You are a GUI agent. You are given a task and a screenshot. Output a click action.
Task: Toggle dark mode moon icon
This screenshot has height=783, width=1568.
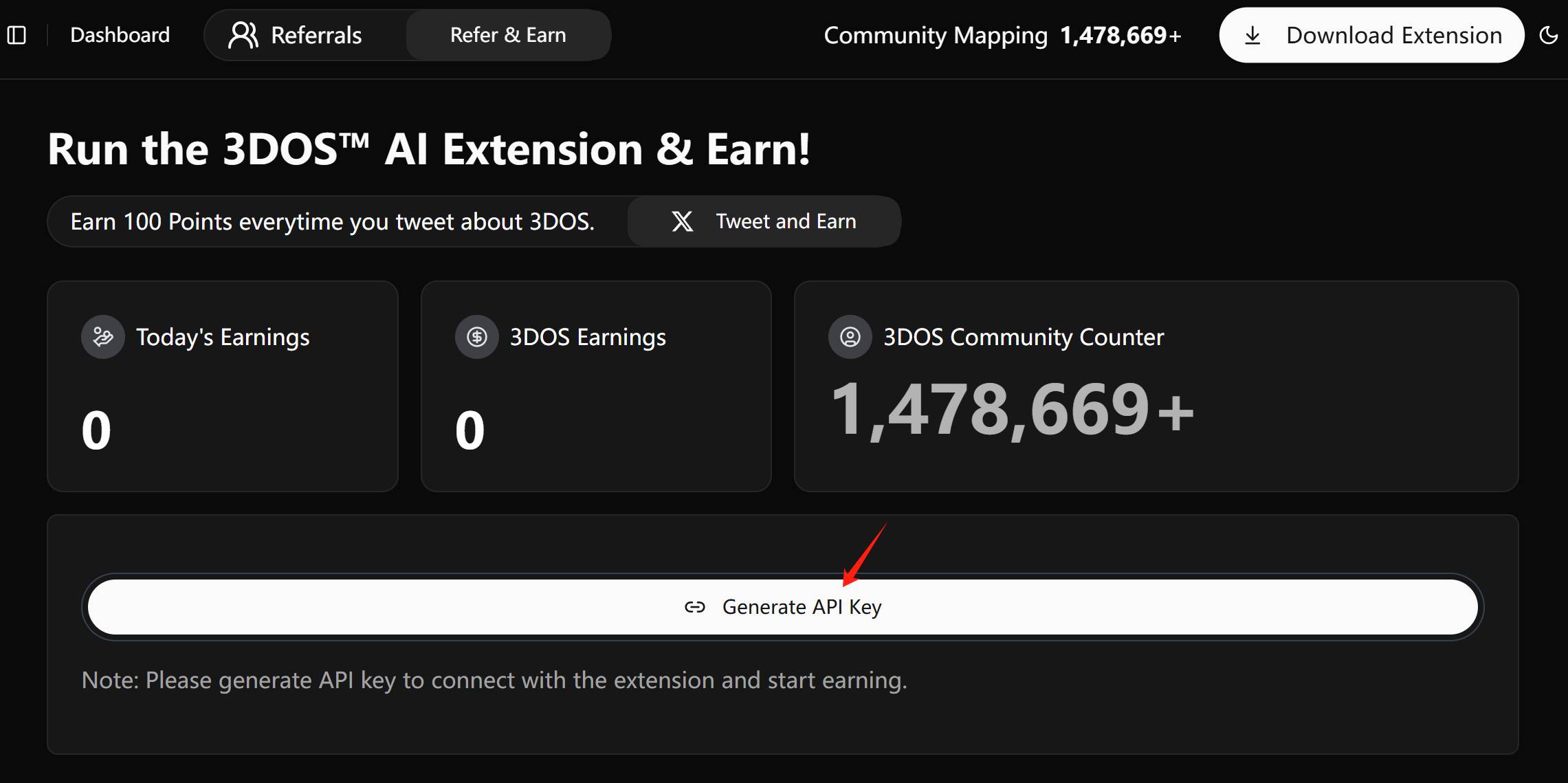coord(1548,35)
